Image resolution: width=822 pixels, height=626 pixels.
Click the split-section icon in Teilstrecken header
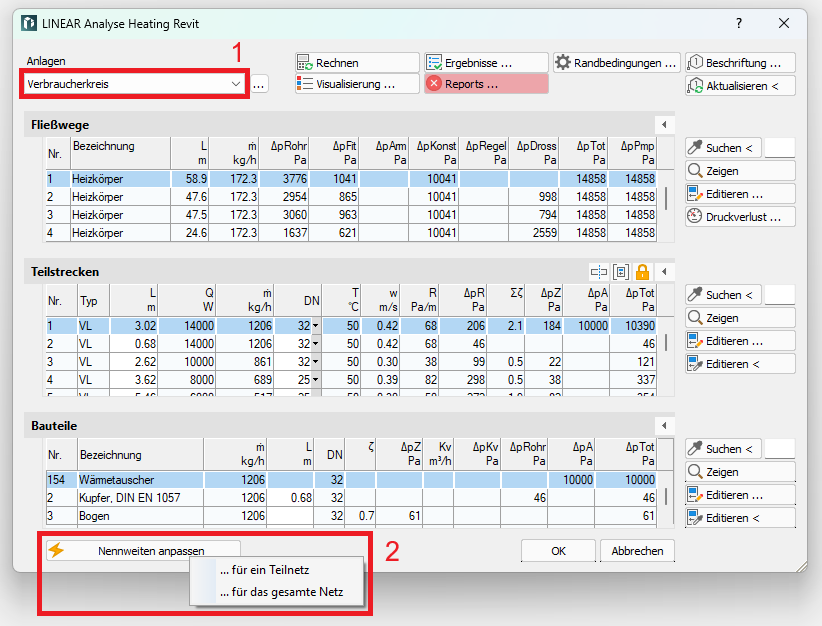coord(599,271)
